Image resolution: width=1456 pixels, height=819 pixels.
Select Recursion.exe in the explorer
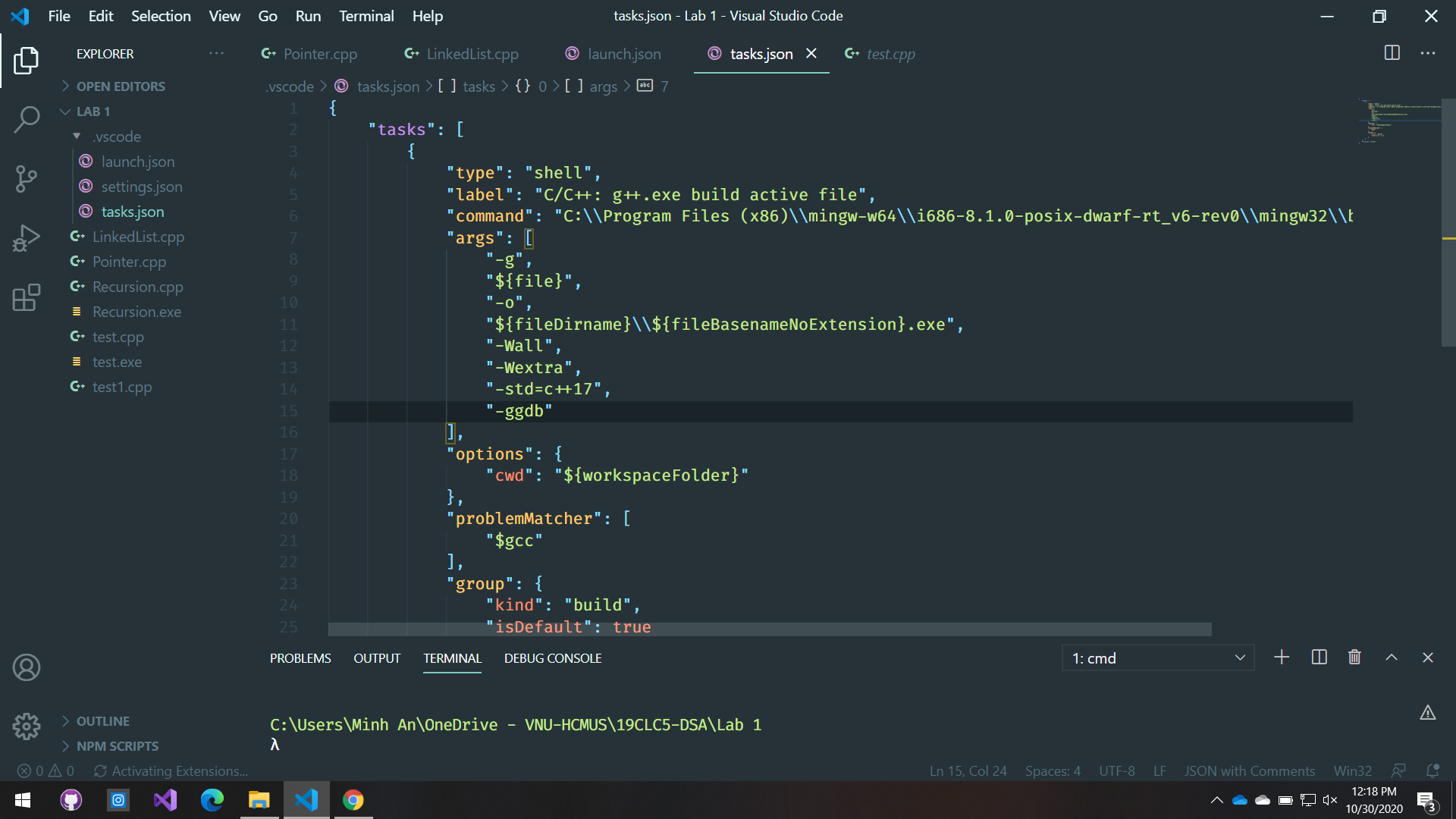[x=136, y=312]
